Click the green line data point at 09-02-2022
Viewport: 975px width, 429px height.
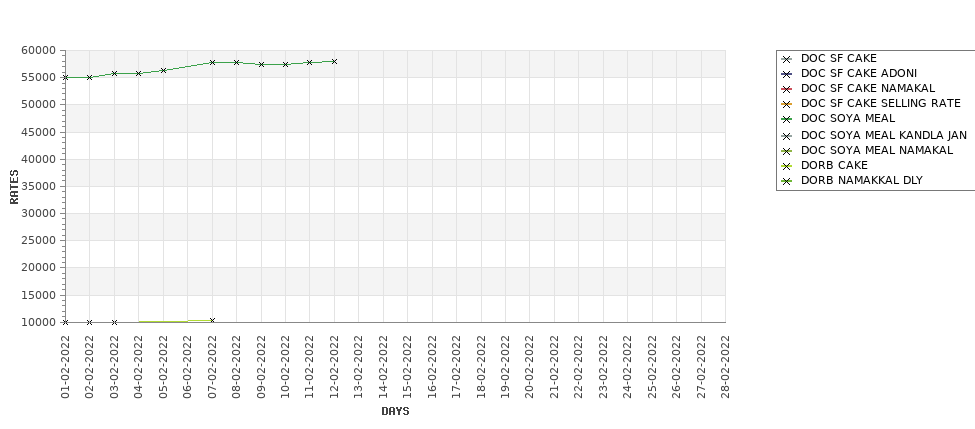261,65
